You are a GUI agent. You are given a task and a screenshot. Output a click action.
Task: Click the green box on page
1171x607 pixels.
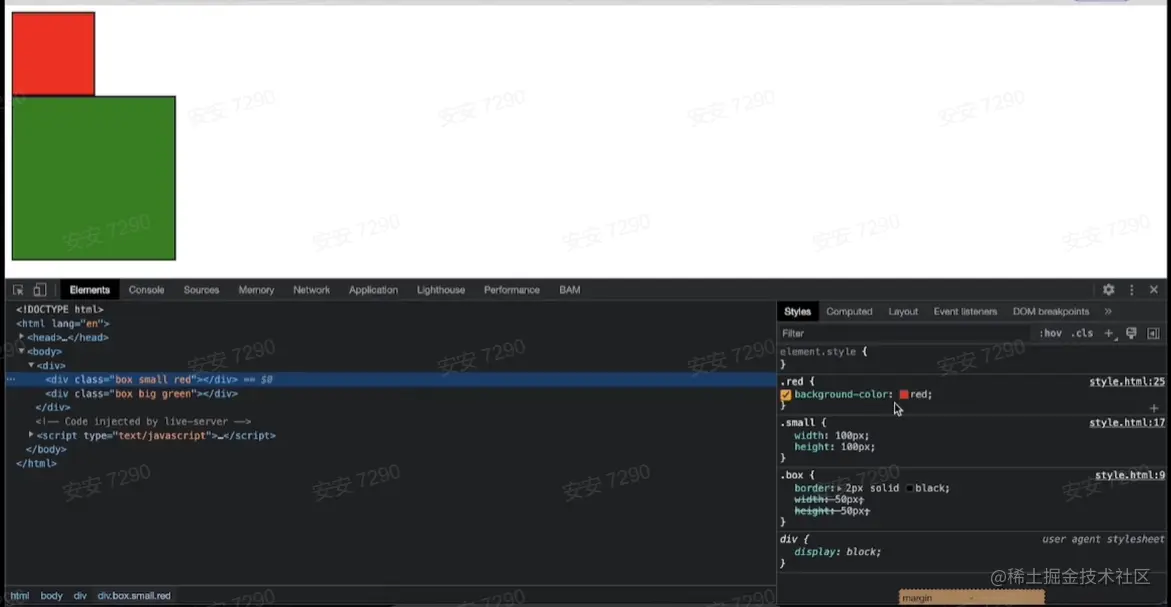(x=93, y=178)
